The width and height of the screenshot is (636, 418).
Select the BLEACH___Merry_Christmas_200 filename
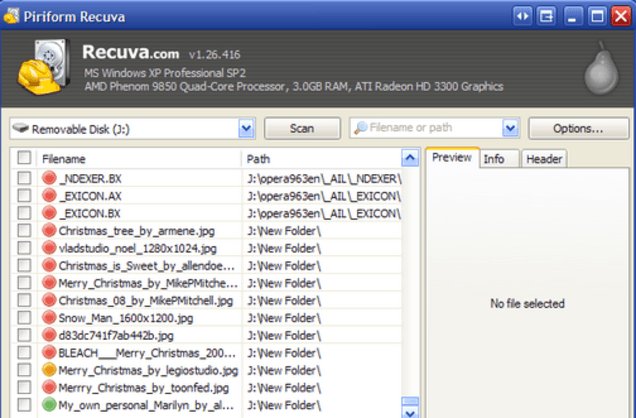(147, 353)
